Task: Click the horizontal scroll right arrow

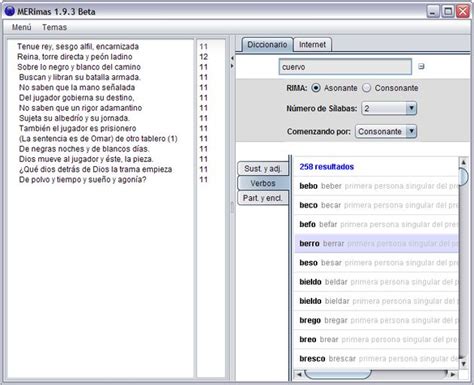Action: click(x=453, y=374)
